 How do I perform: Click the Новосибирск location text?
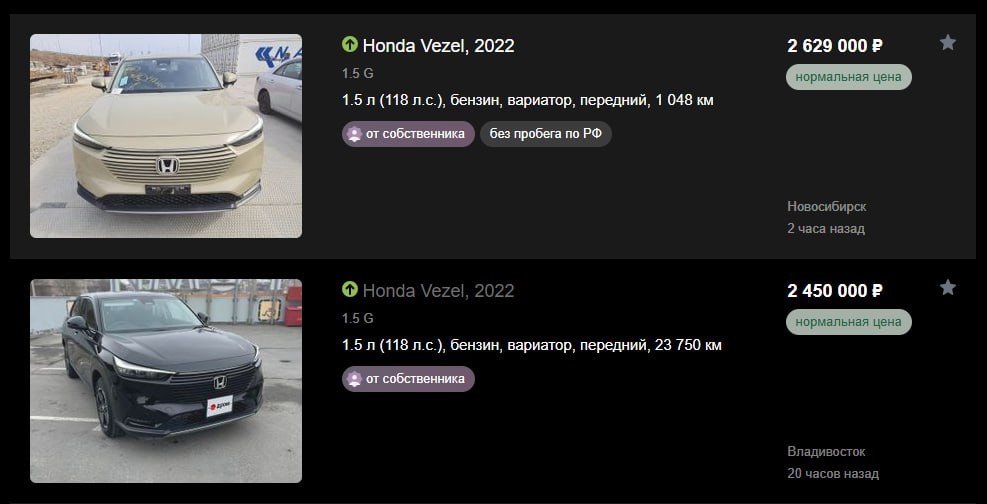click(827, 206)
